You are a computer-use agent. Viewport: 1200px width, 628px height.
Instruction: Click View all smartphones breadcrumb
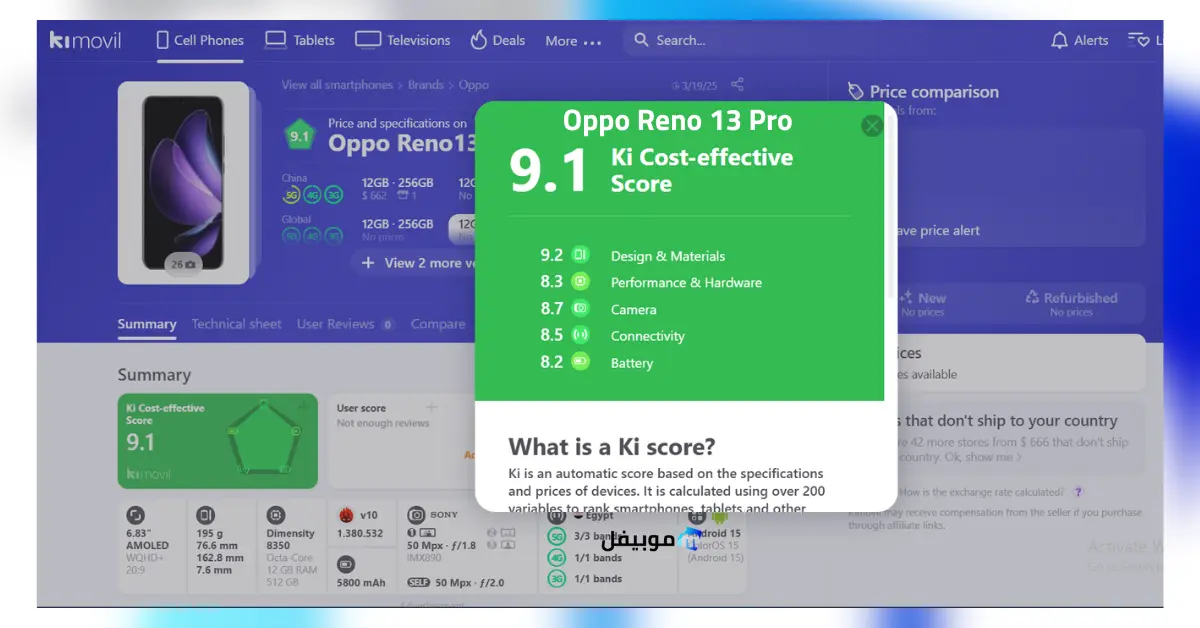click(x=337, y=85)
